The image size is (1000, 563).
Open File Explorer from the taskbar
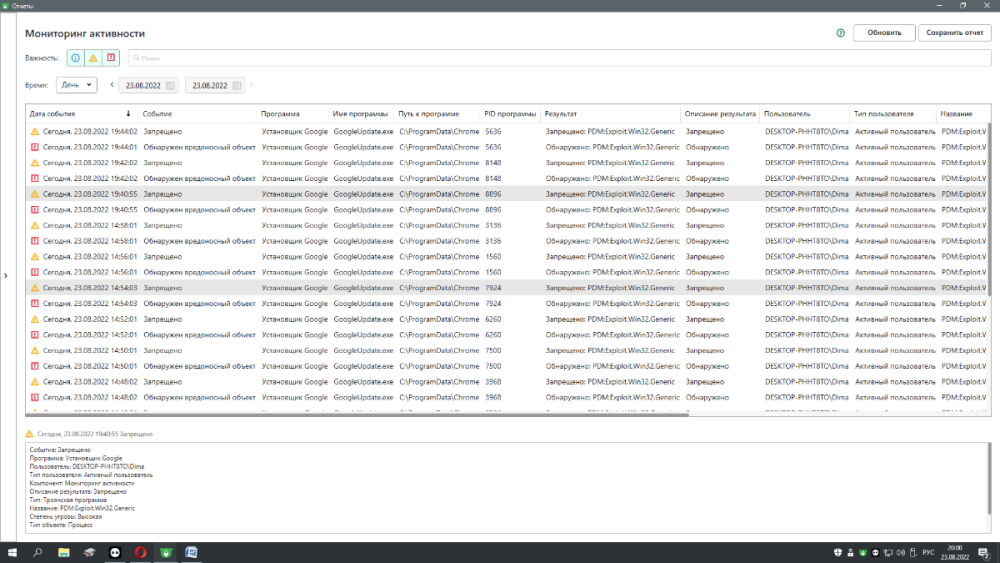pyautogui.click(x=63, y=552)
